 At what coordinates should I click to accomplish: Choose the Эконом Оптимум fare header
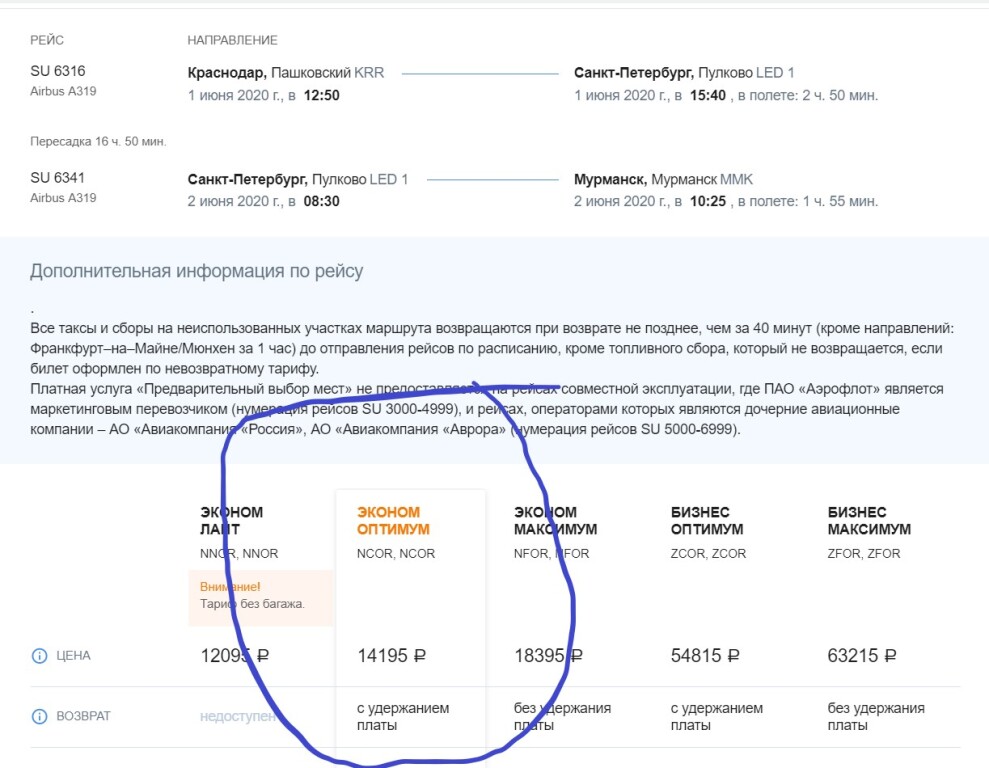pos(388,520)
